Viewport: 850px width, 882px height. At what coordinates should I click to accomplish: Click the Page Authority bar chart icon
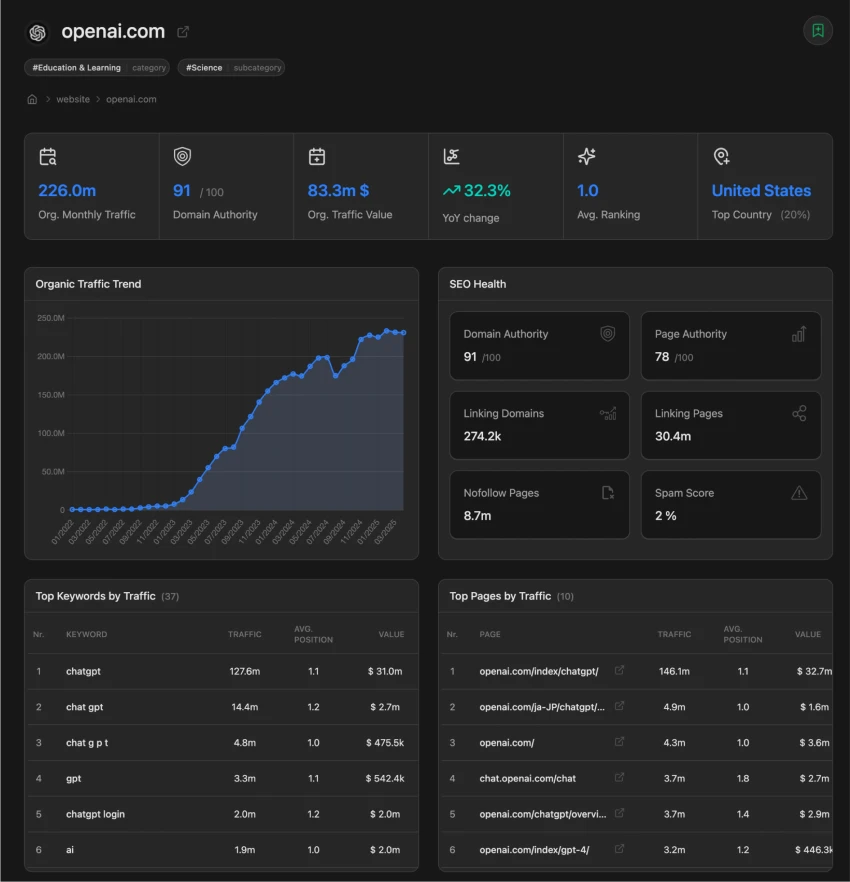pyautogui.click(x=799, y=334)
